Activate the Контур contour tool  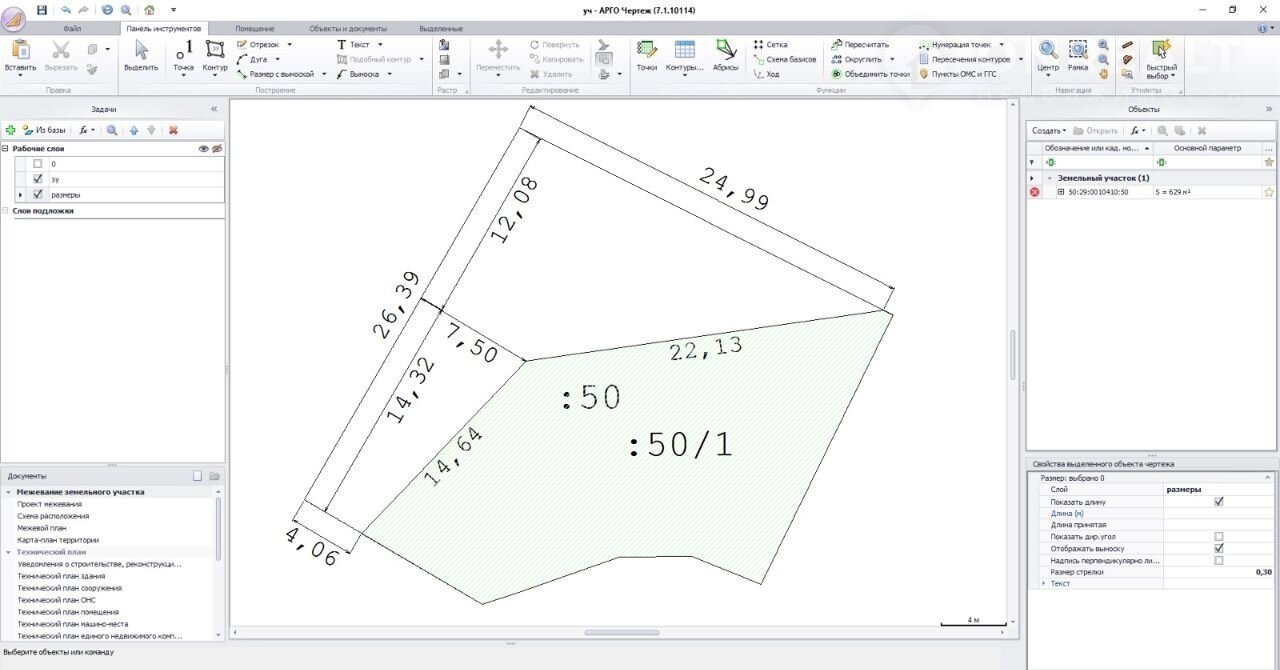coord(215,56)
